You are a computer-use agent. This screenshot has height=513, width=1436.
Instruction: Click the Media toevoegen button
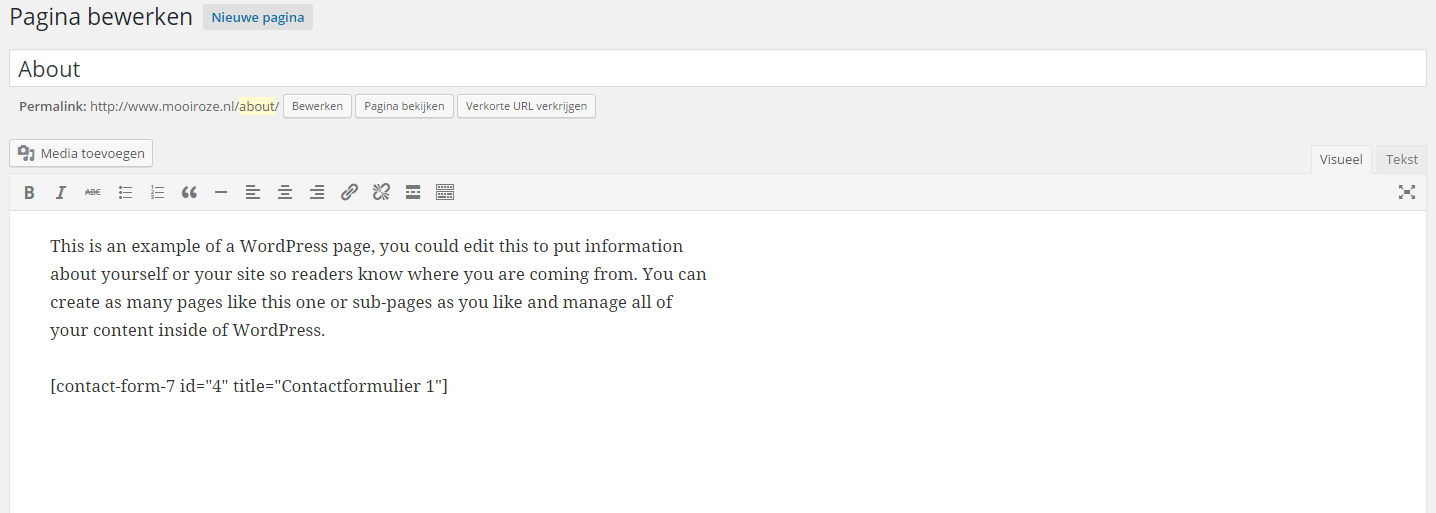(81, 153)
